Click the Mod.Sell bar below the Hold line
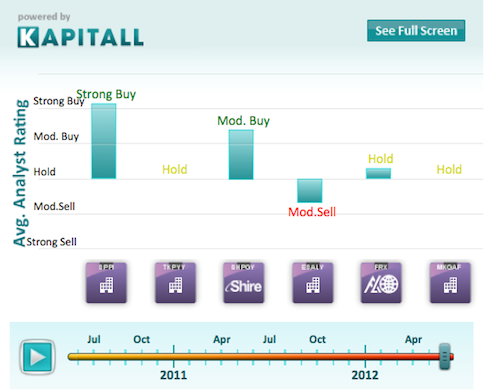Image resolution: width=485 pixels, height=391 pixels. [310, 191]
